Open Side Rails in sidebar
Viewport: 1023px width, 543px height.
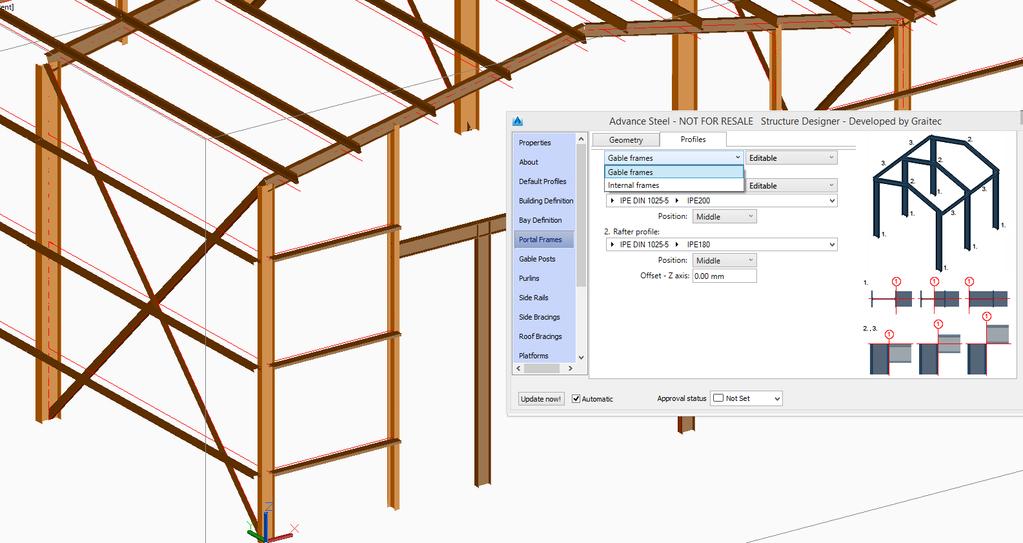(534, 298)
